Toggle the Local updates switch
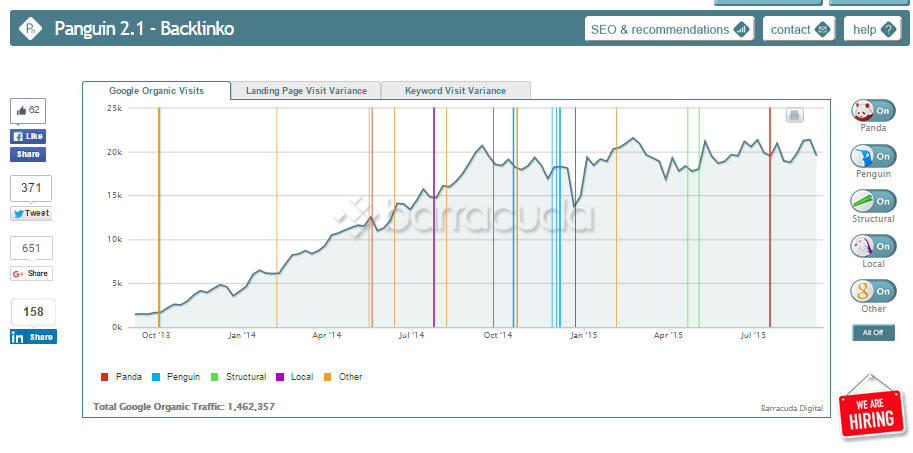The width and height of the screenshot is (913, 453). 873,246
